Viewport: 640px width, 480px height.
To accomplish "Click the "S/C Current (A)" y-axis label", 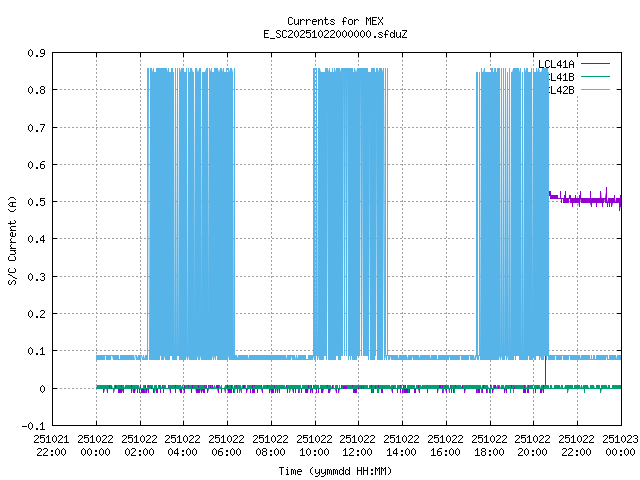I will pos(13,239).
